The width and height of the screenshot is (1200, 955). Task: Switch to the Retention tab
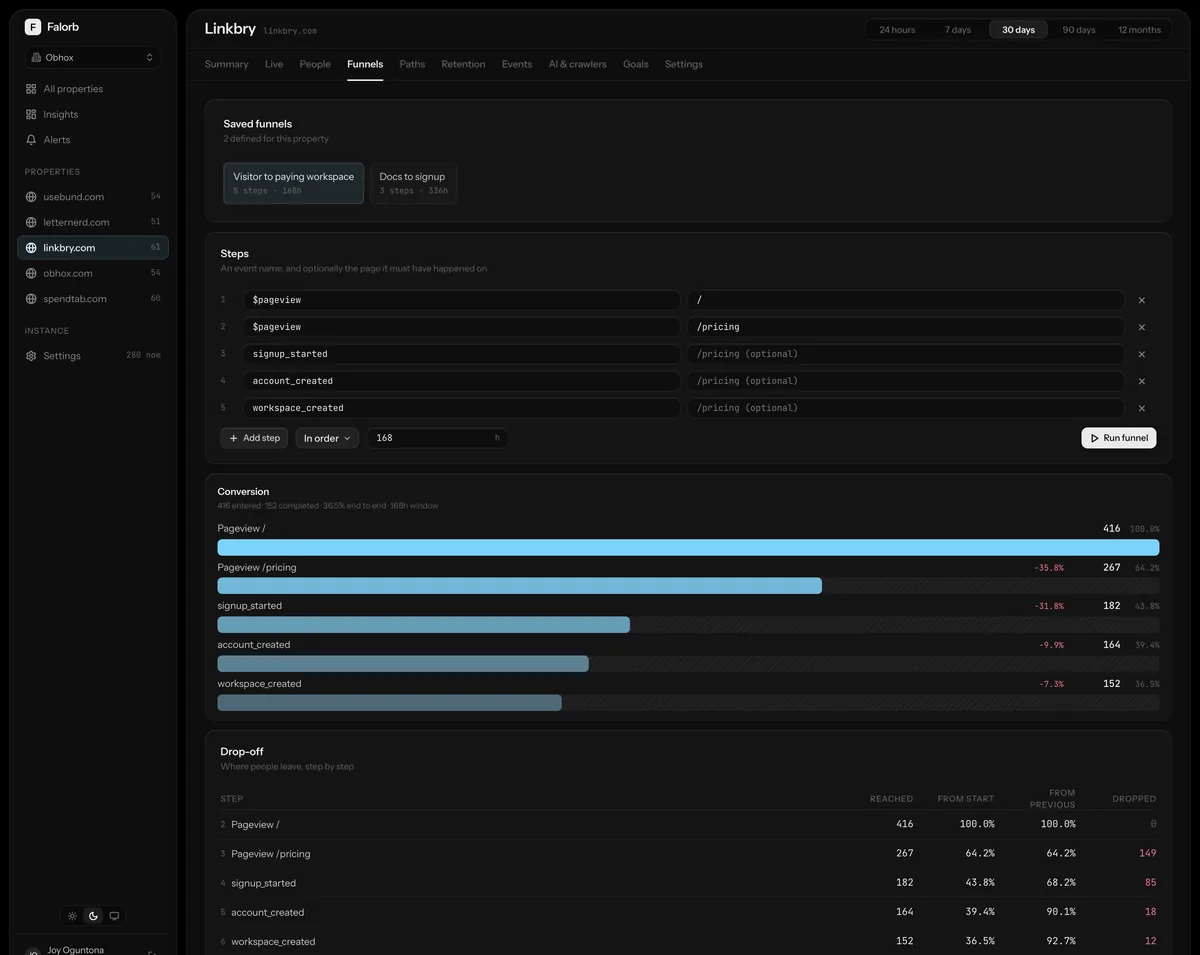(463, 64)
